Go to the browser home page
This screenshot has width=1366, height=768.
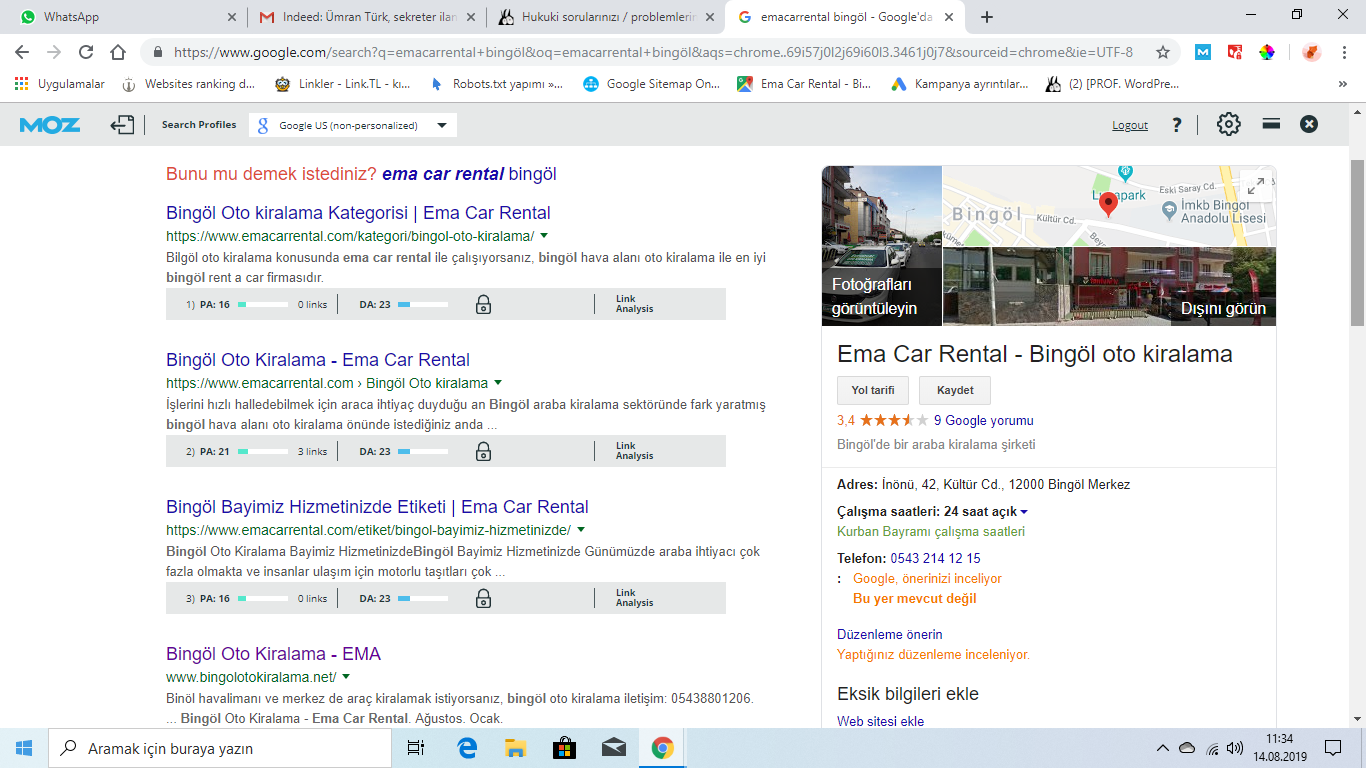118,52
